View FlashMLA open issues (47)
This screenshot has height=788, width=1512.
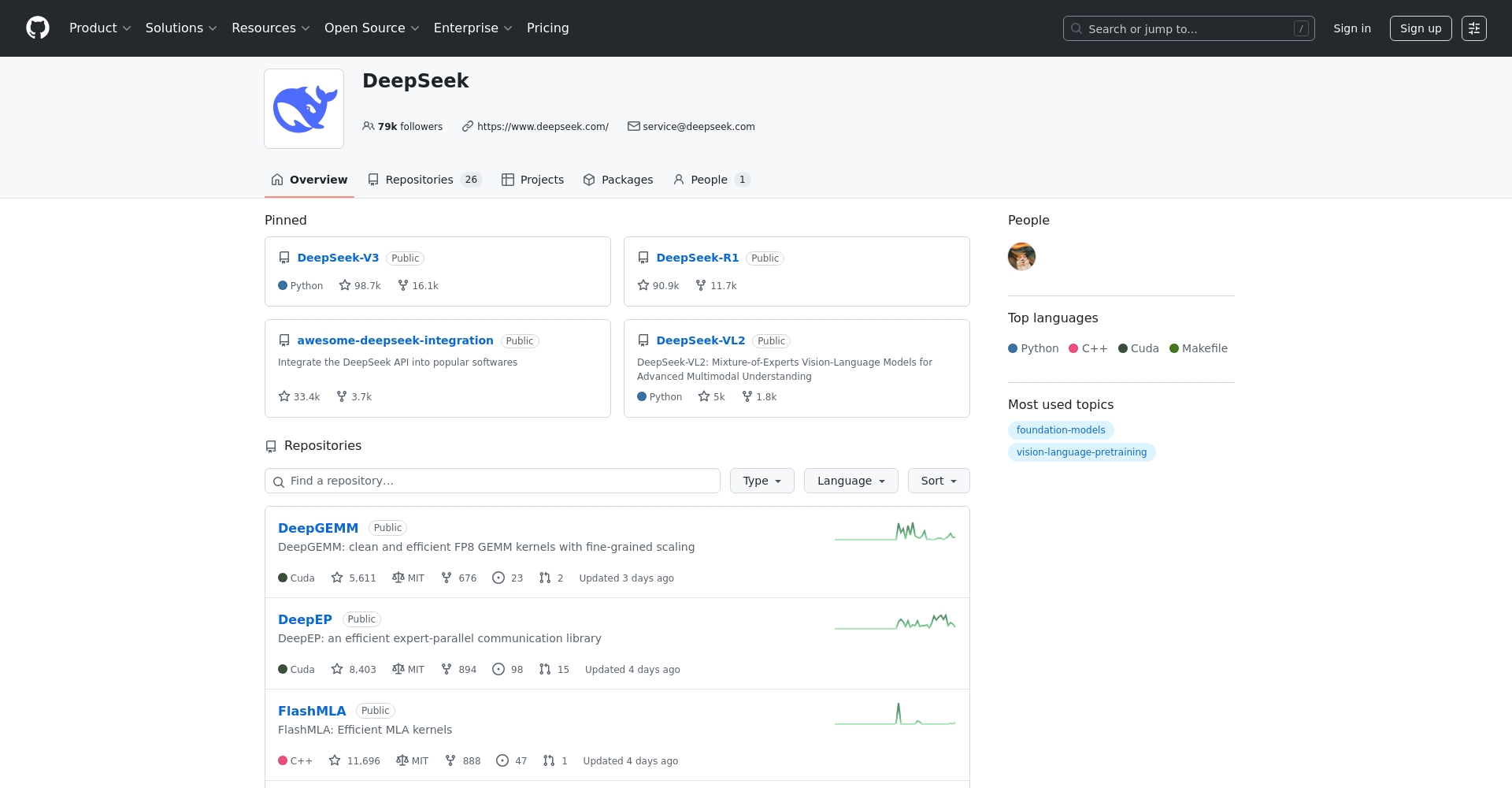pyautogui.click(x=512, y=761)
